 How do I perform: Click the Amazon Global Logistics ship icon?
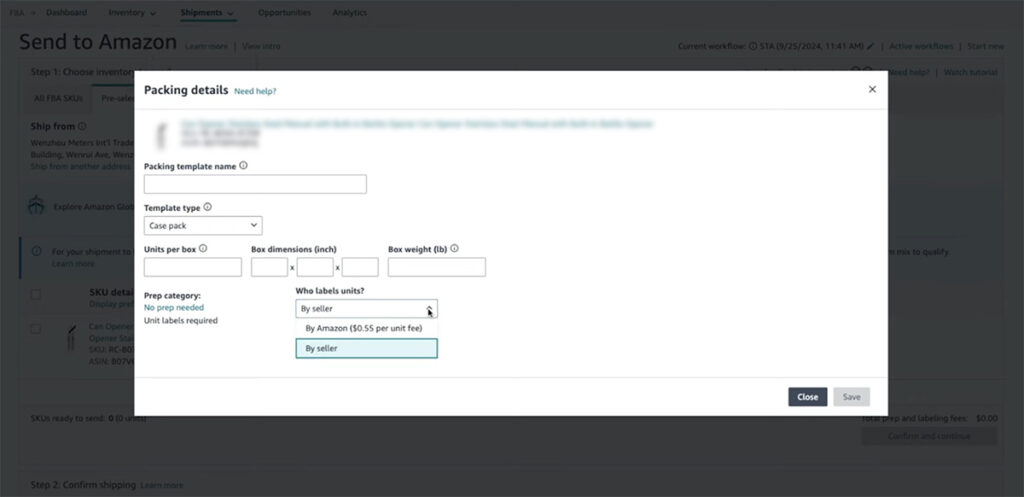click(36, 206)
